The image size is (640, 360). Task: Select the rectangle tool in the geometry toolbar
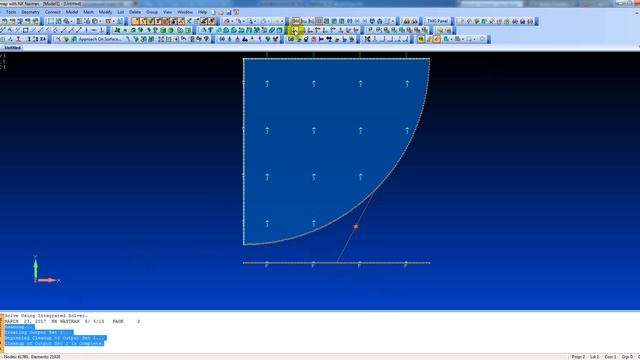tap(26, 30)
